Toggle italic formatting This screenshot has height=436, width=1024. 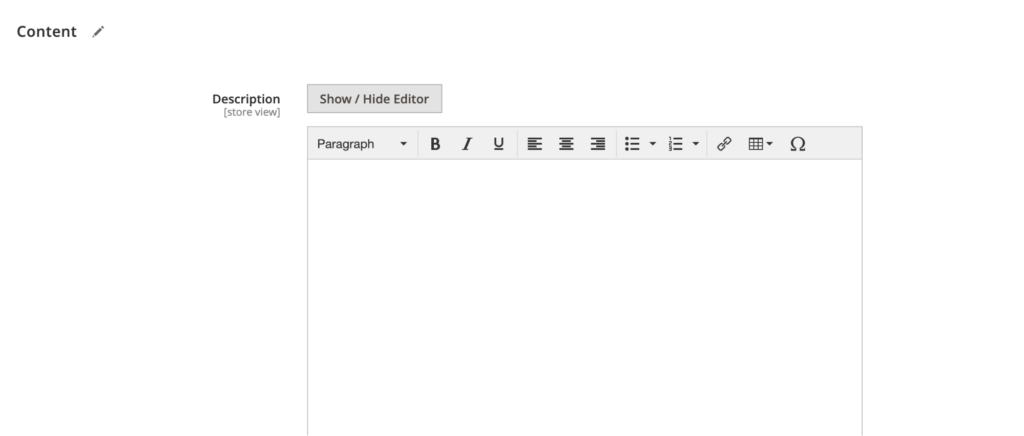tap(466, 144)
